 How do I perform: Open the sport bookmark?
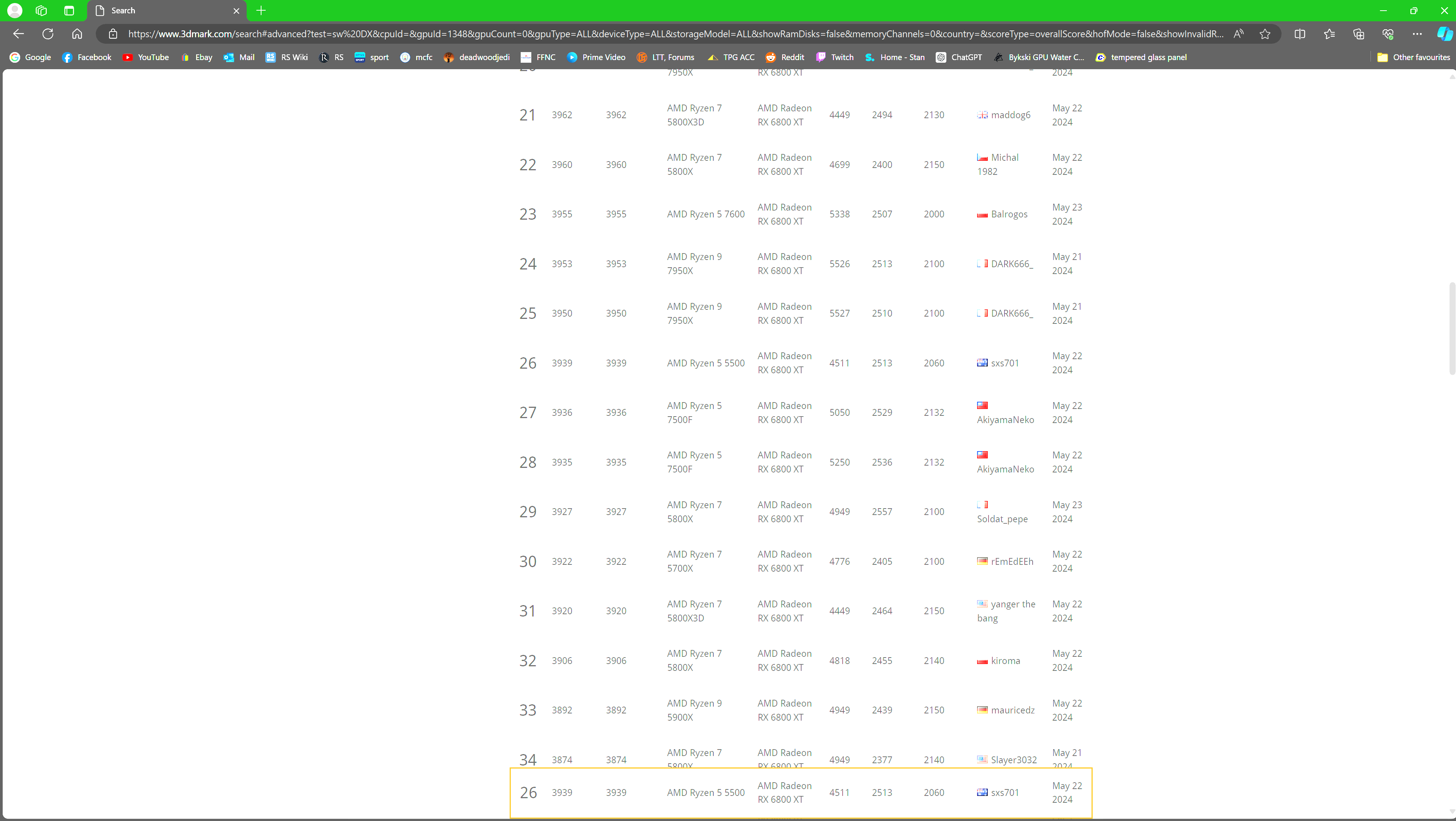(372, 57)
